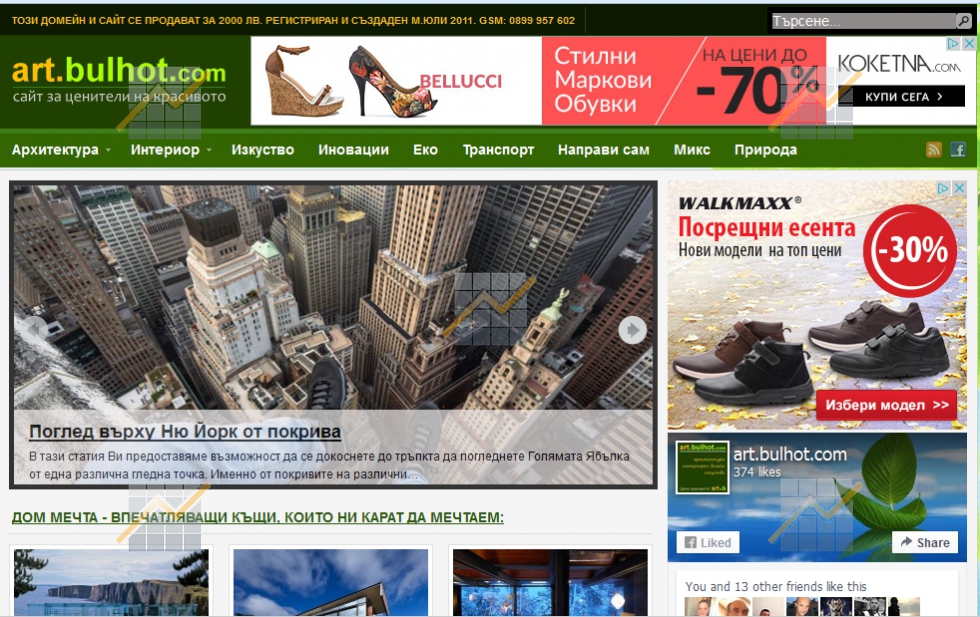This screenshot has width=980, height=617.
Task: Open the cliffside house thumbnail
Action: (111, 583)
